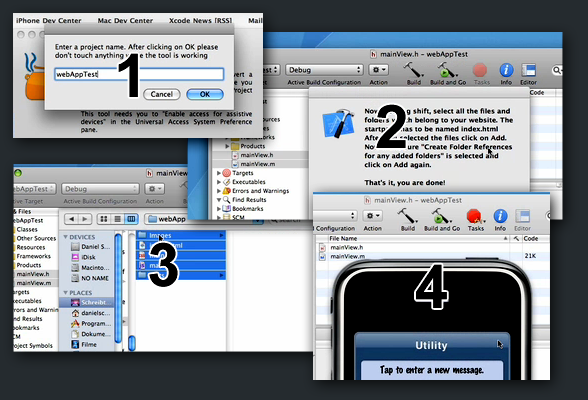Image resolution: width=588 pixels, height=400 pixels.
Task: Select mainView.h in screenshot 2 tree
Action: 257,155
